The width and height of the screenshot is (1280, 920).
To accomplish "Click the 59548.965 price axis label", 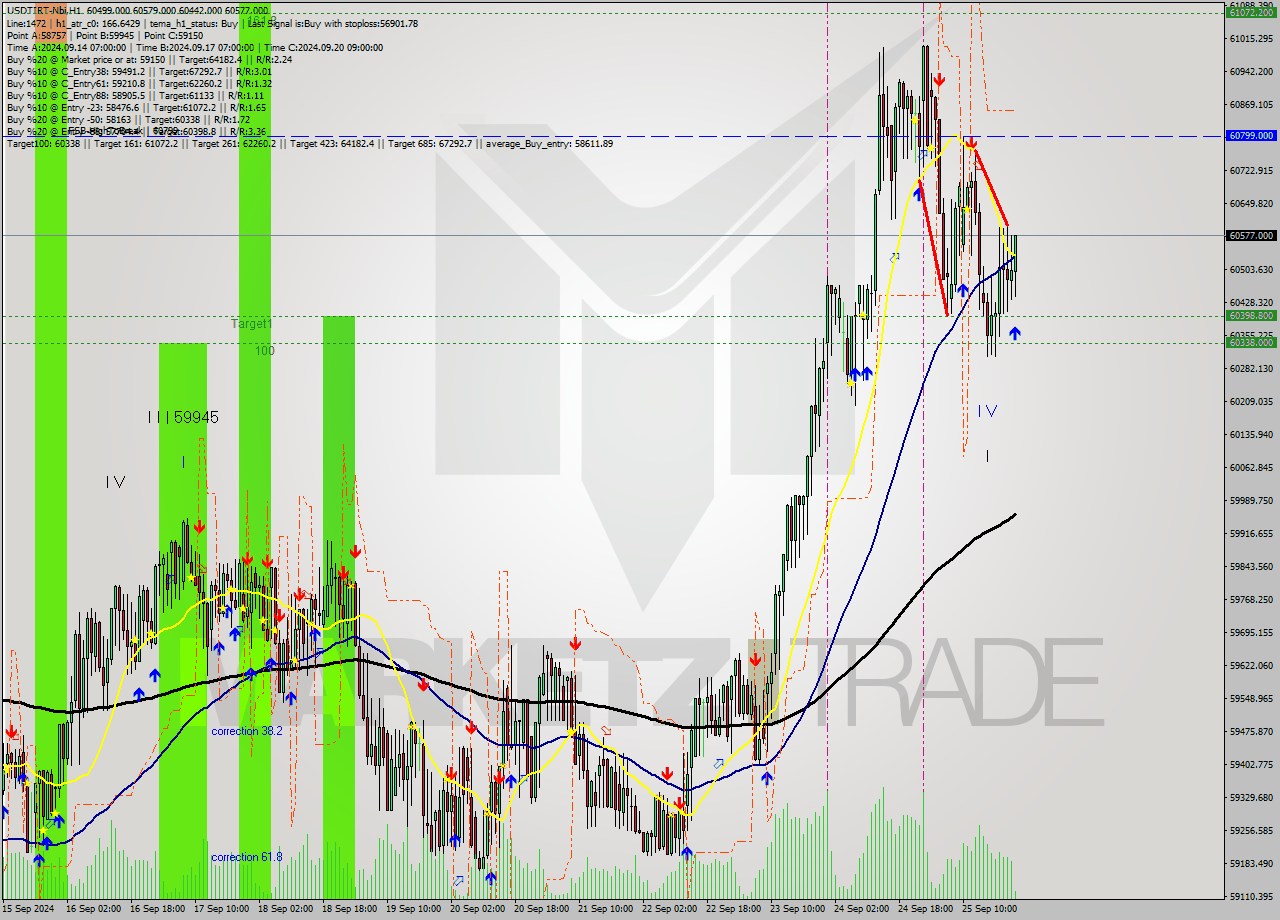I will (x=1252, y=699).
